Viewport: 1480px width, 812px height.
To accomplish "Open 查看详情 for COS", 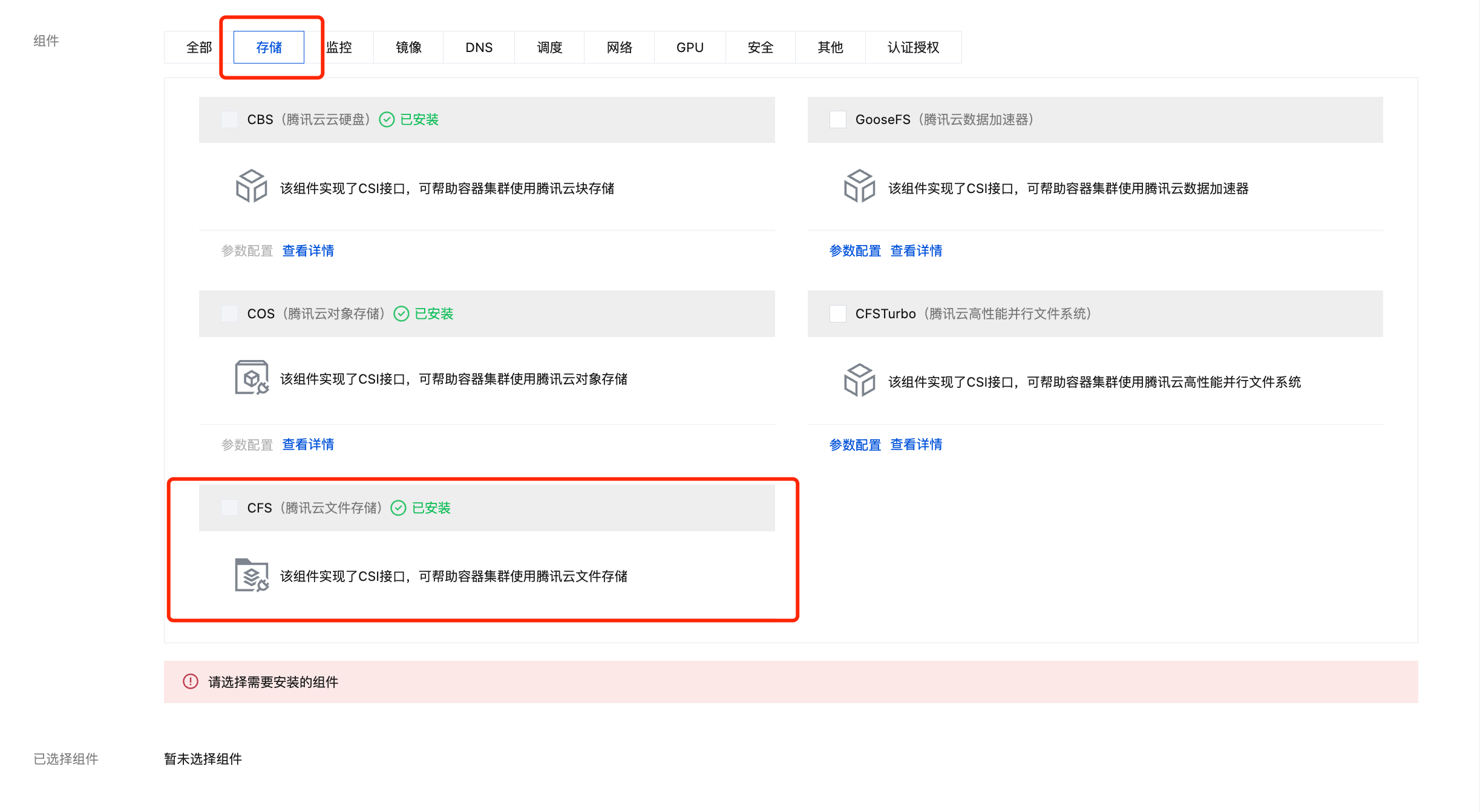I will pos(308,444).
